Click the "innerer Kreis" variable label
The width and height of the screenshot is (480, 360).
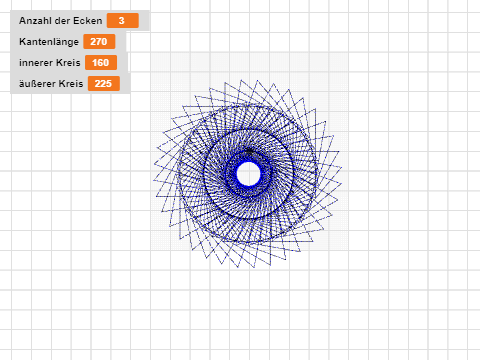[x=50, y=63]
